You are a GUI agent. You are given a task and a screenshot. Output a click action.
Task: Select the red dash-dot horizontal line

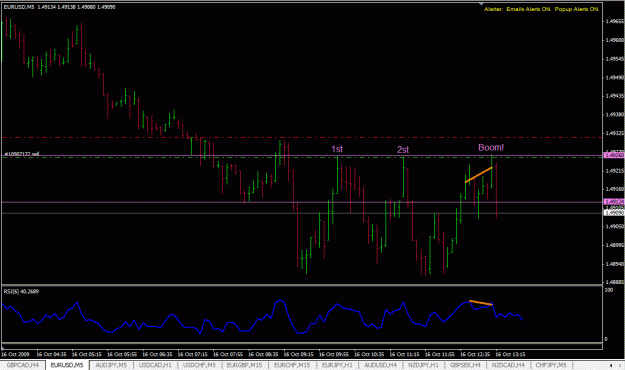tap(302, 138)
